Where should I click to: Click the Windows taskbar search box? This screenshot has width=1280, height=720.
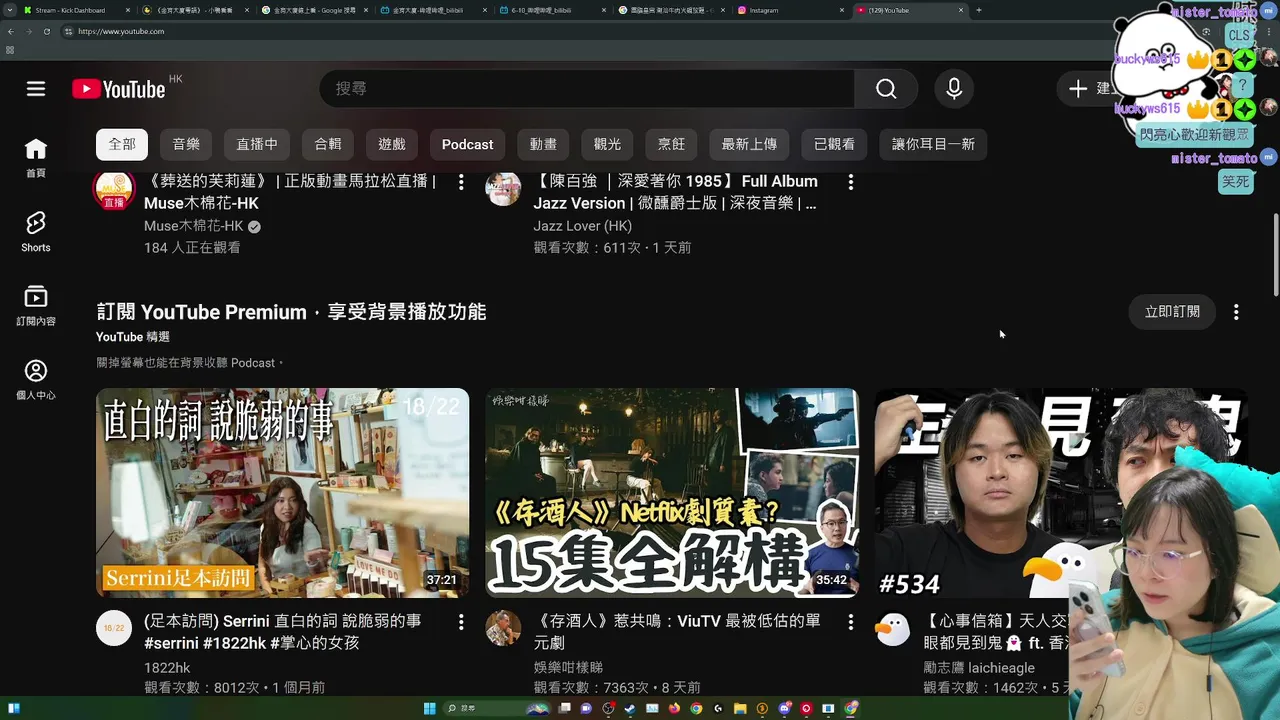tap(497, 708)
